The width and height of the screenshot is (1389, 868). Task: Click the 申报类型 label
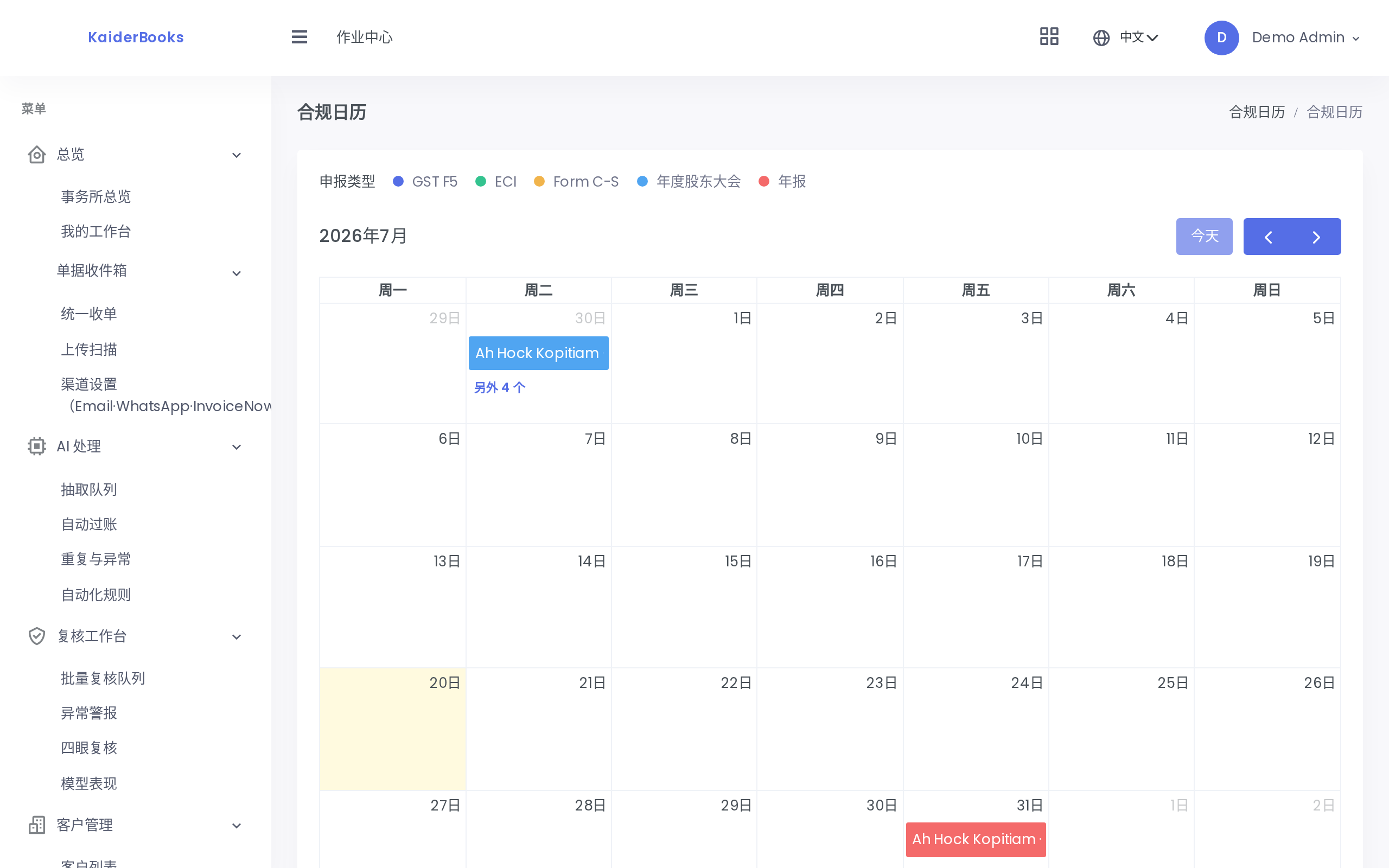click(x=347, y=181)
